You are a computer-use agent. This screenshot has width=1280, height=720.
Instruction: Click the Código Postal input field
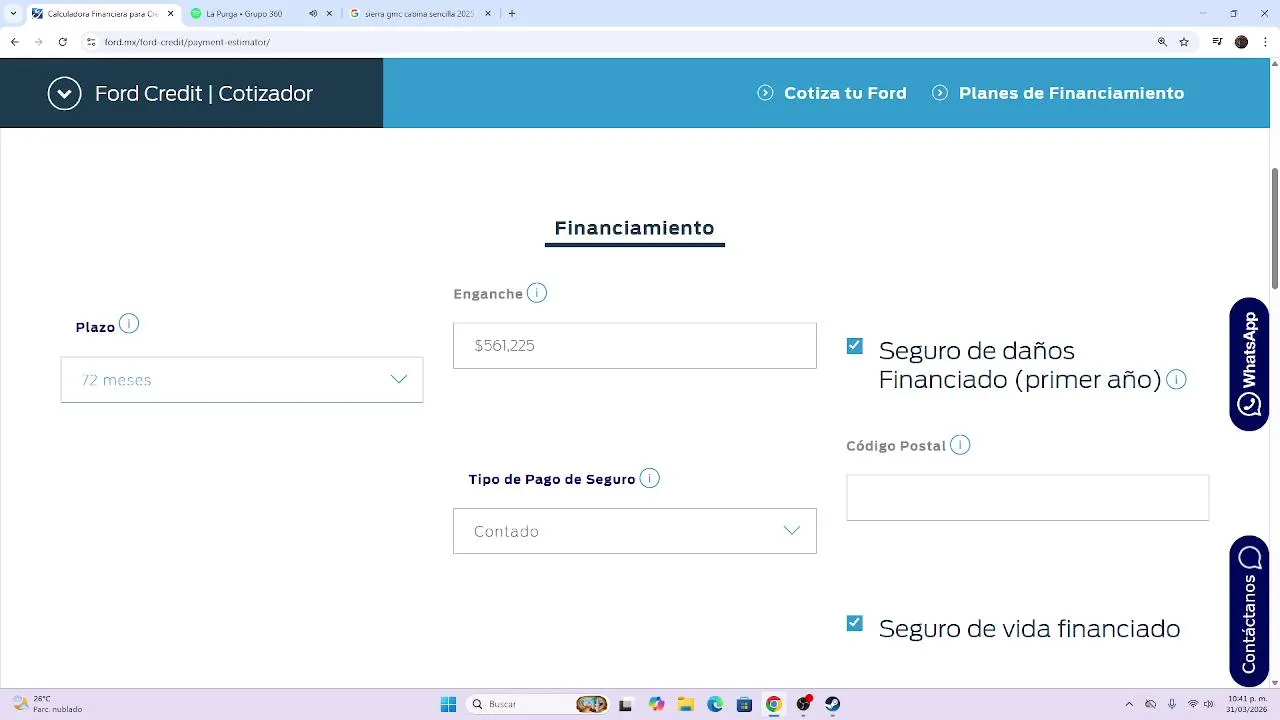coord(1027,497)
